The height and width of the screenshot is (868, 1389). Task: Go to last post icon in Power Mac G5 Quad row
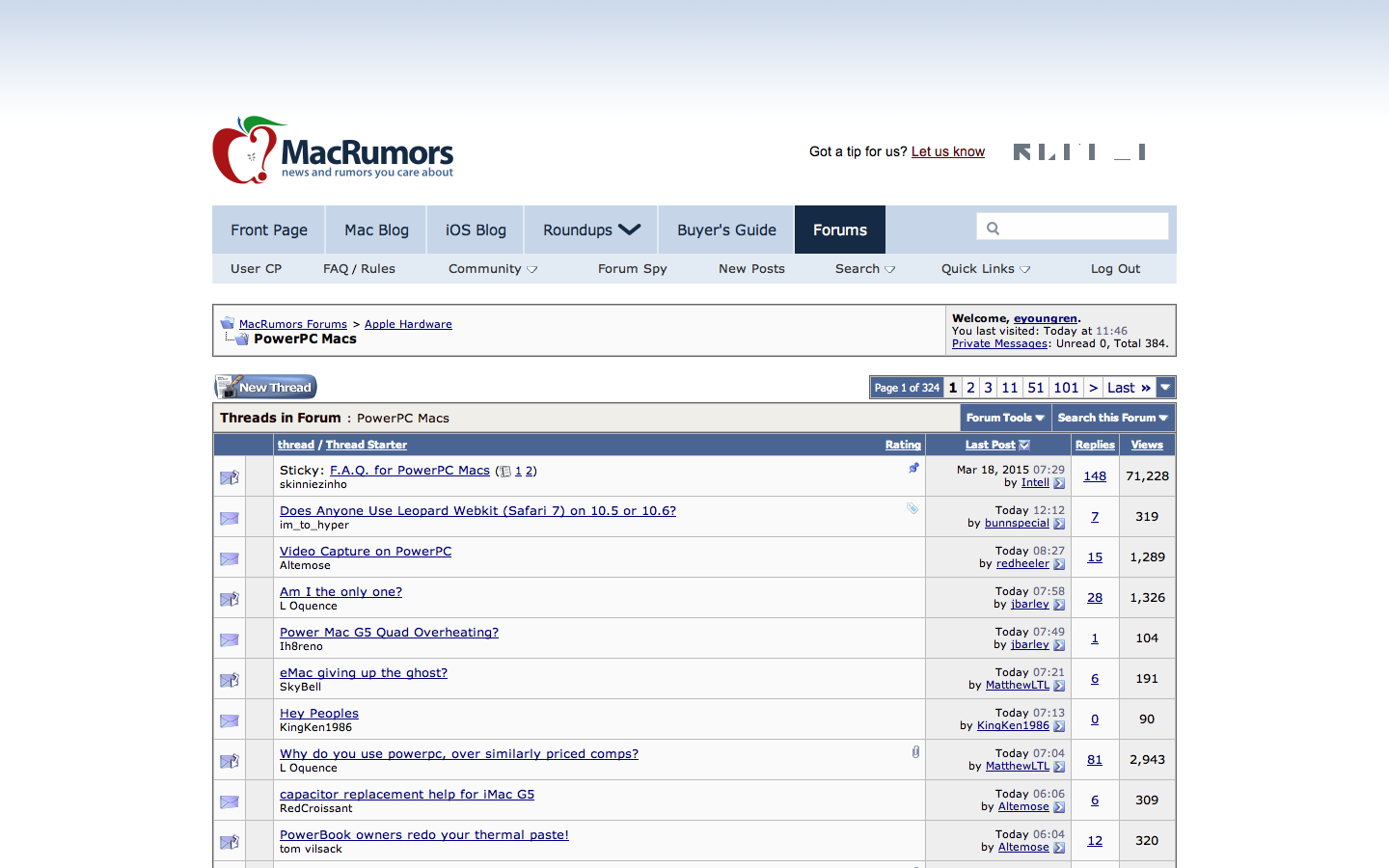(1059, 645)
